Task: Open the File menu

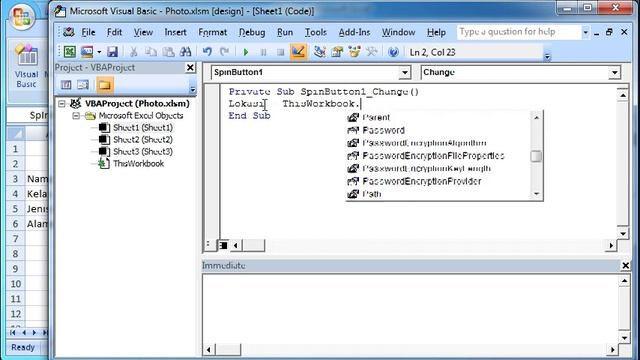Action: (88, 32)
